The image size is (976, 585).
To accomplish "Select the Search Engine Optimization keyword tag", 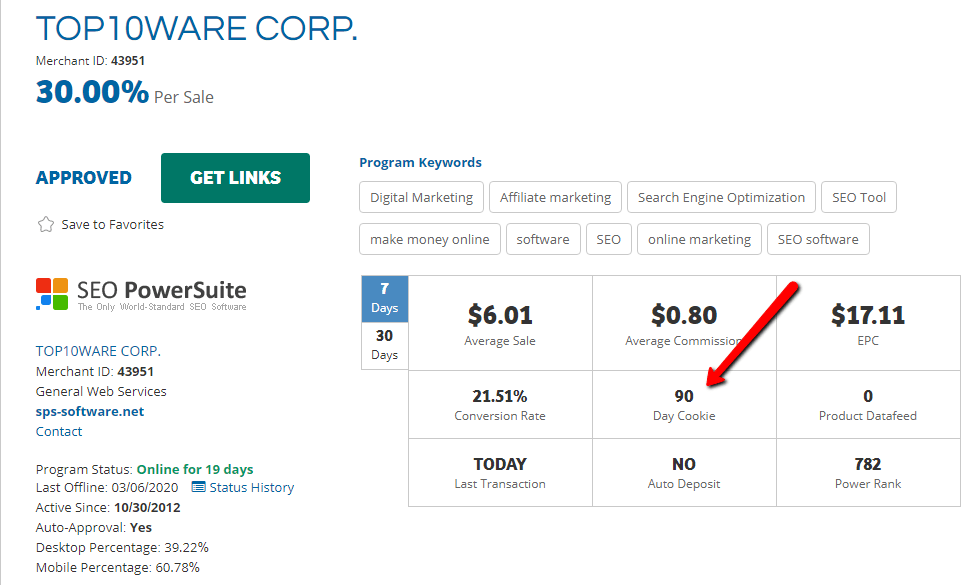I will click(721, 197).
